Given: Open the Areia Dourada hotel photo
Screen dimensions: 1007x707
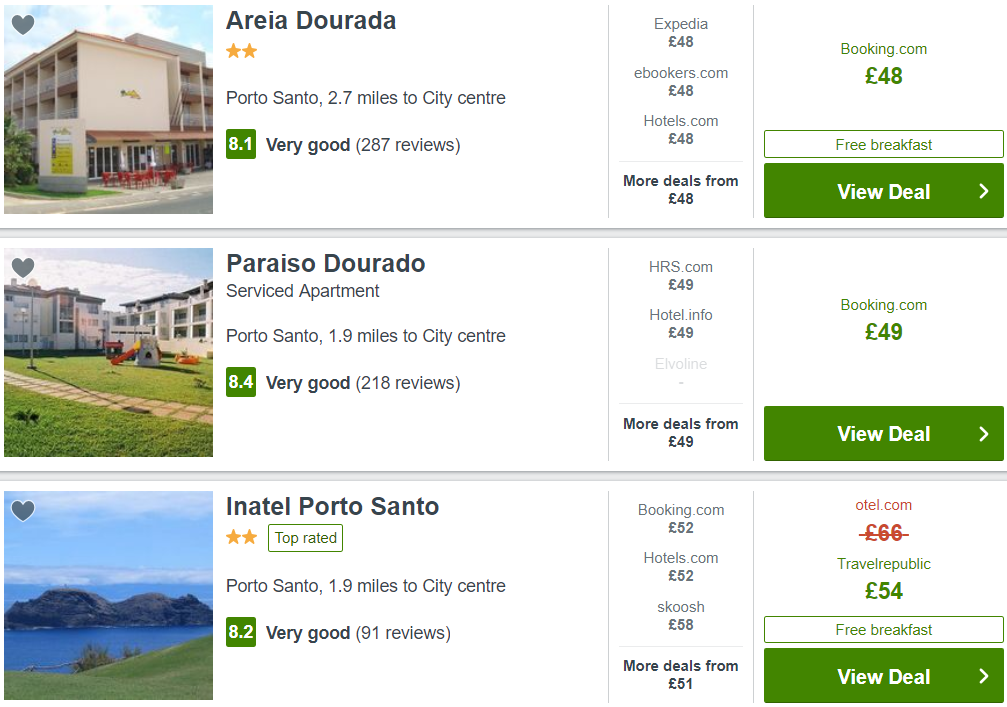Looking at the screenshot, I should pos(109,109).
